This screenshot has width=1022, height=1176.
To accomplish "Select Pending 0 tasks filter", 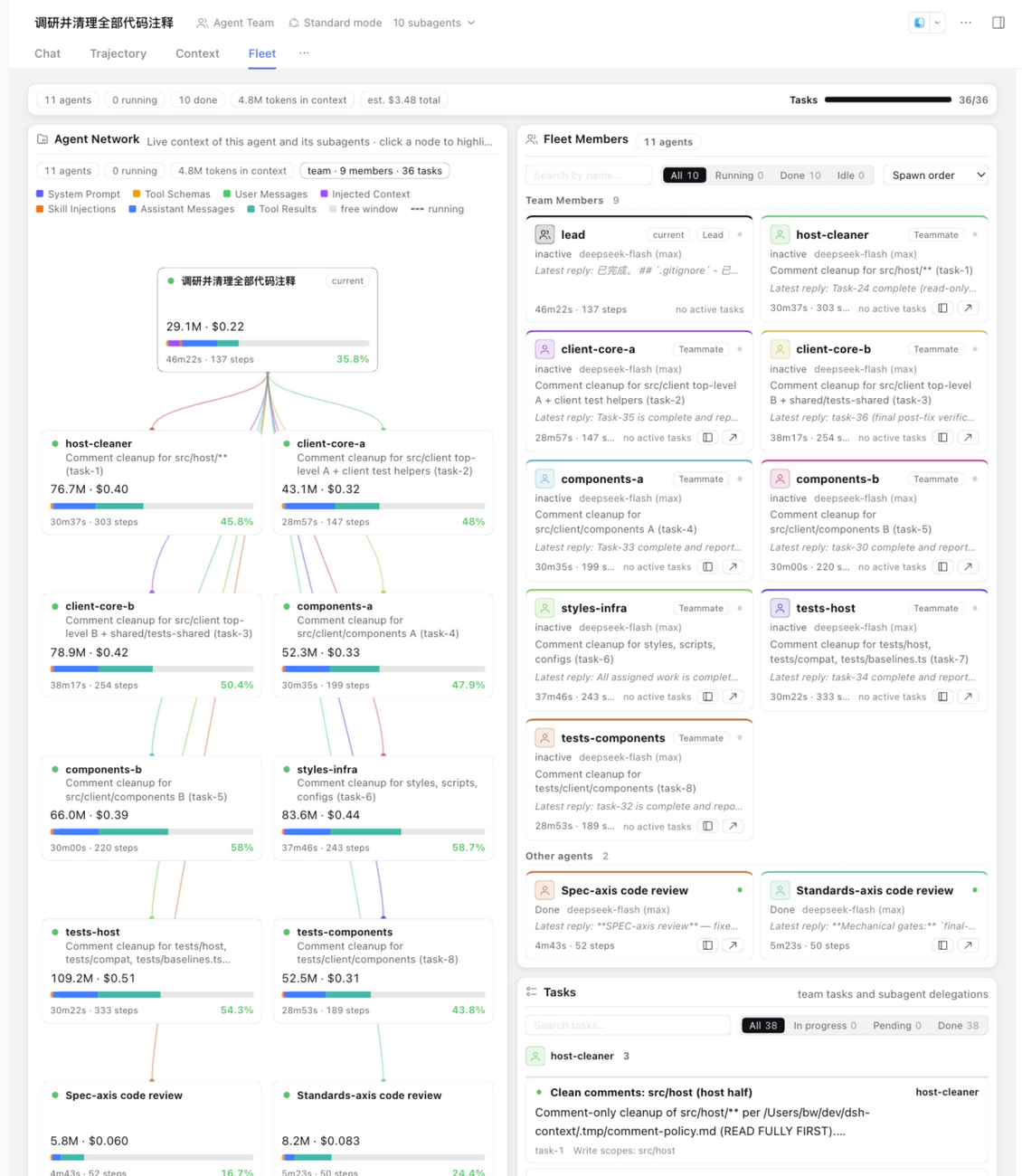I will (x=897, y=1026).
